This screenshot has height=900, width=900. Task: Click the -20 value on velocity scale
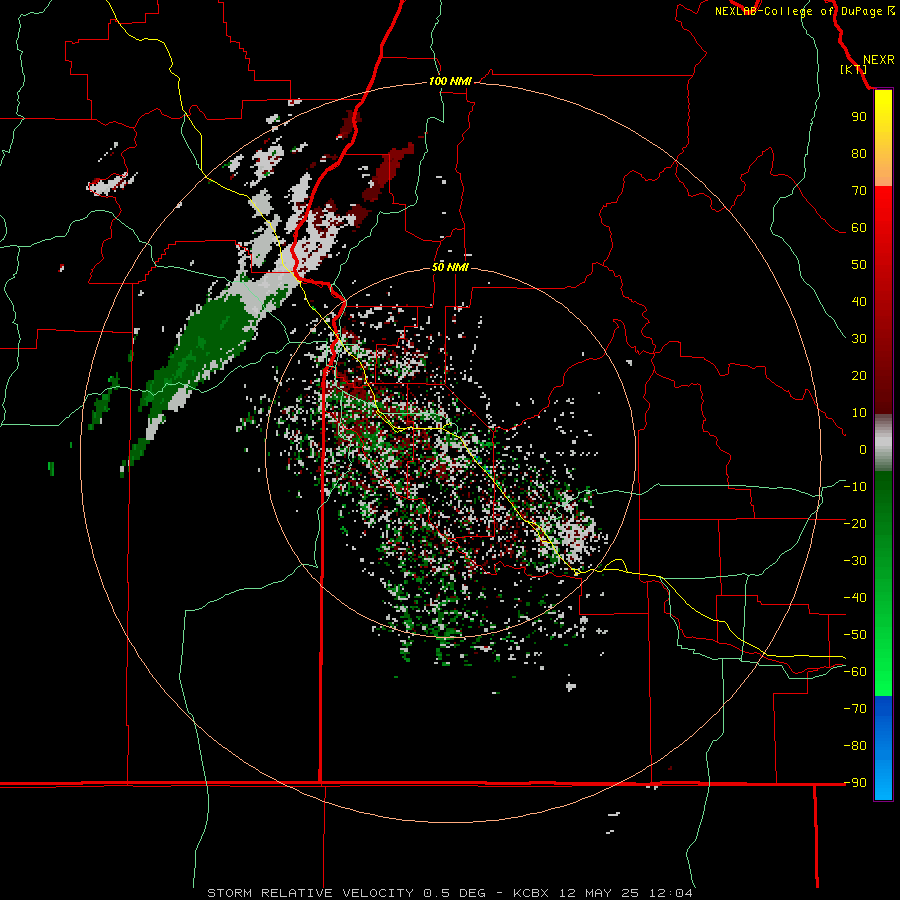coord(855,523)
